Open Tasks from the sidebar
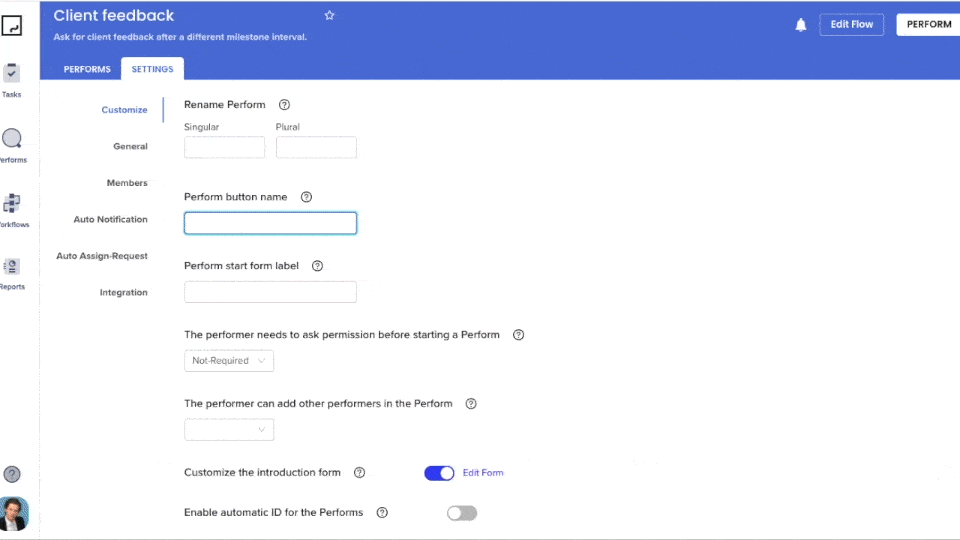This screenshot has height=540, width=960. pos(11,80)
